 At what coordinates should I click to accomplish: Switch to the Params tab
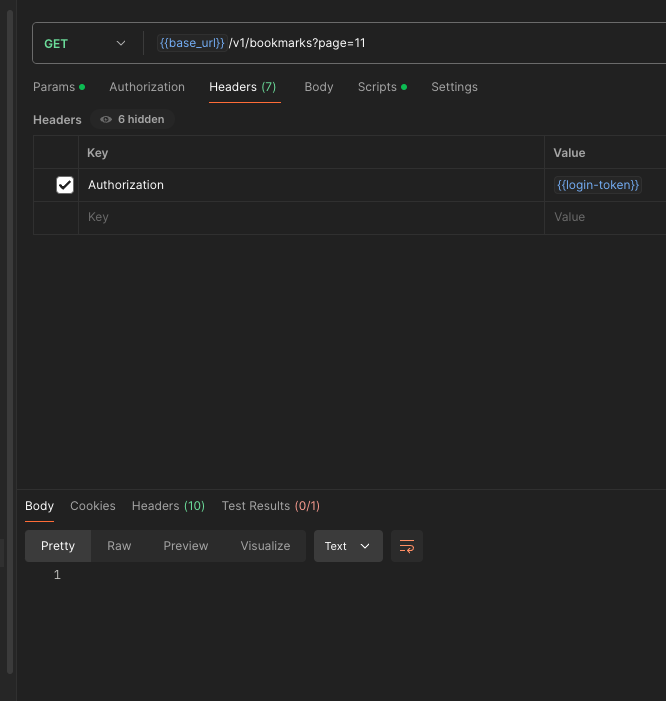click(59, 87)
